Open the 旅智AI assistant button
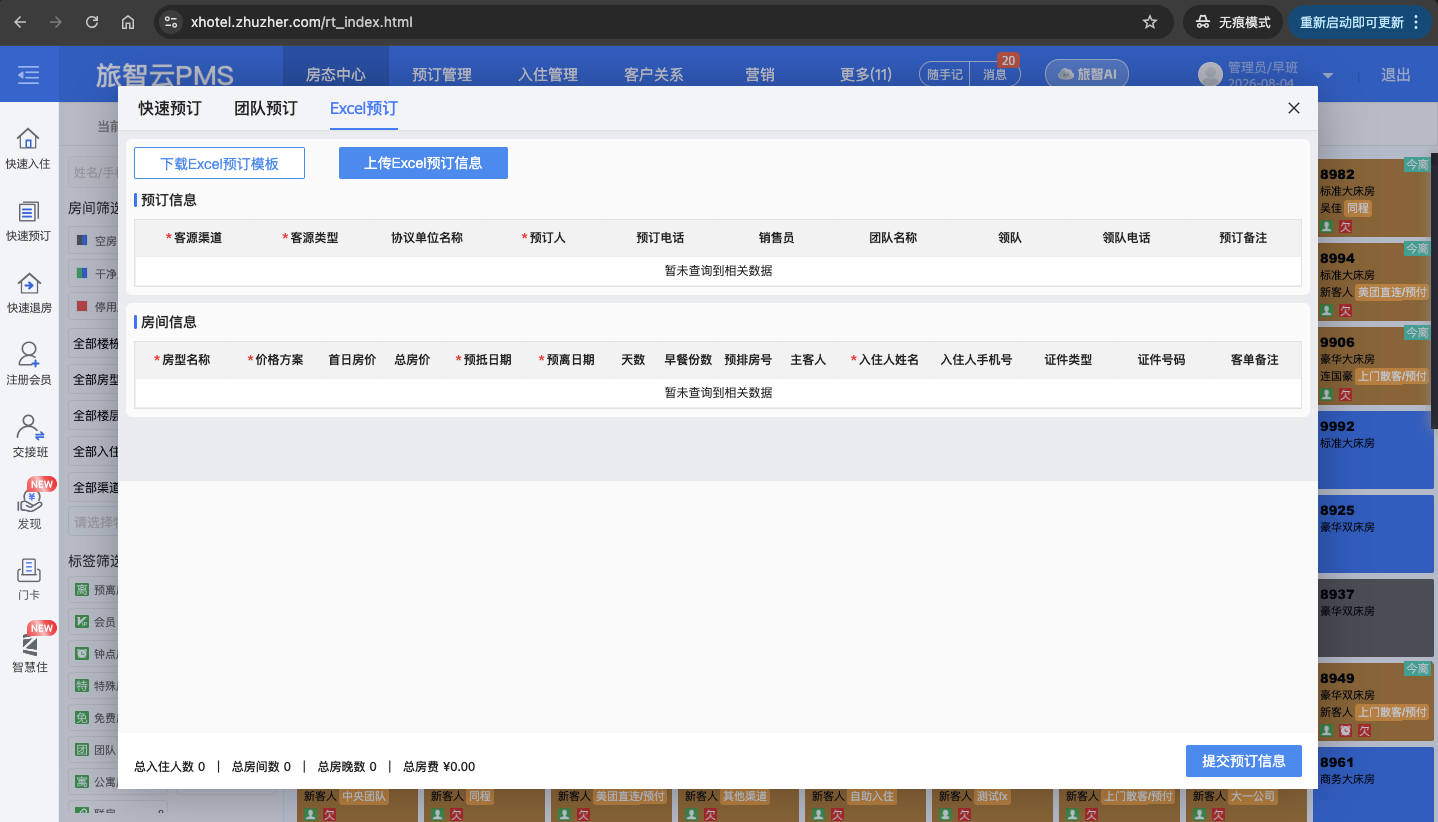1438x822 pixels. click(1087, 74)
